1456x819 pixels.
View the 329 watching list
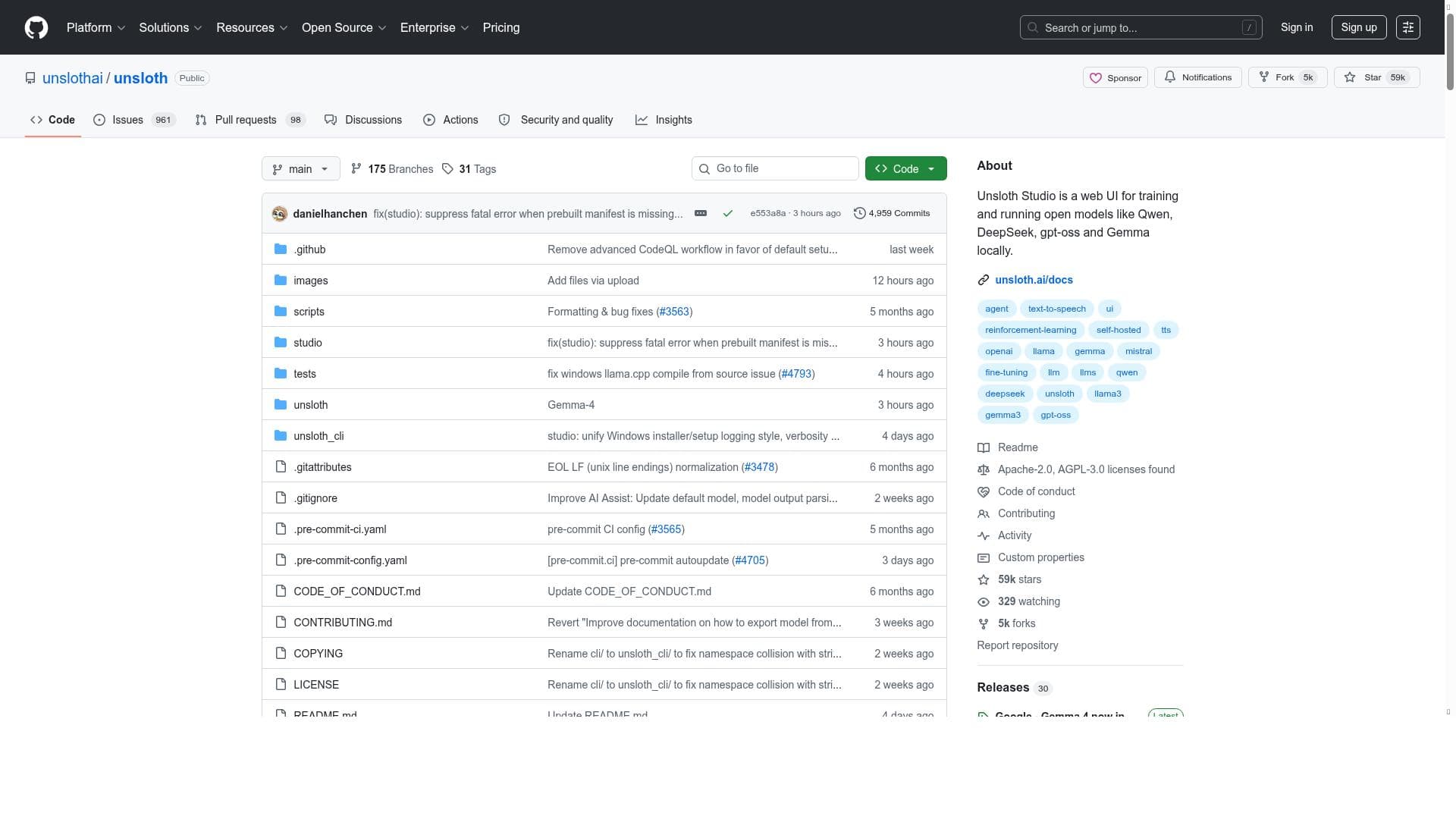[x=1019, y=601]
